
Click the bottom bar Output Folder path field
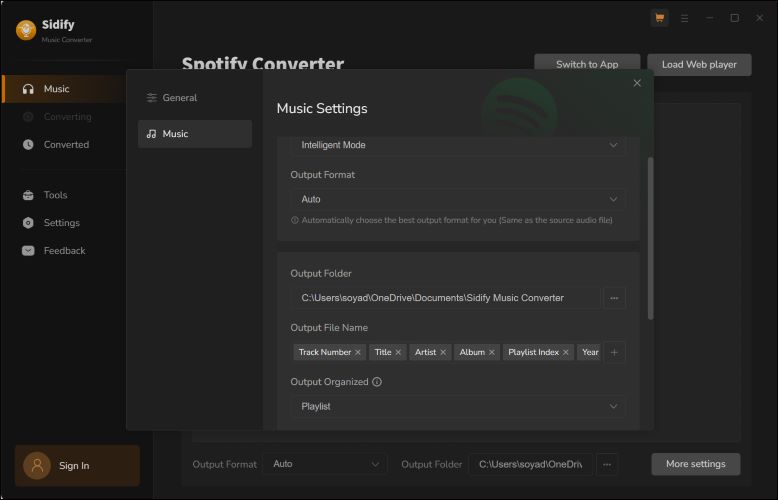[x=530, y=464]
